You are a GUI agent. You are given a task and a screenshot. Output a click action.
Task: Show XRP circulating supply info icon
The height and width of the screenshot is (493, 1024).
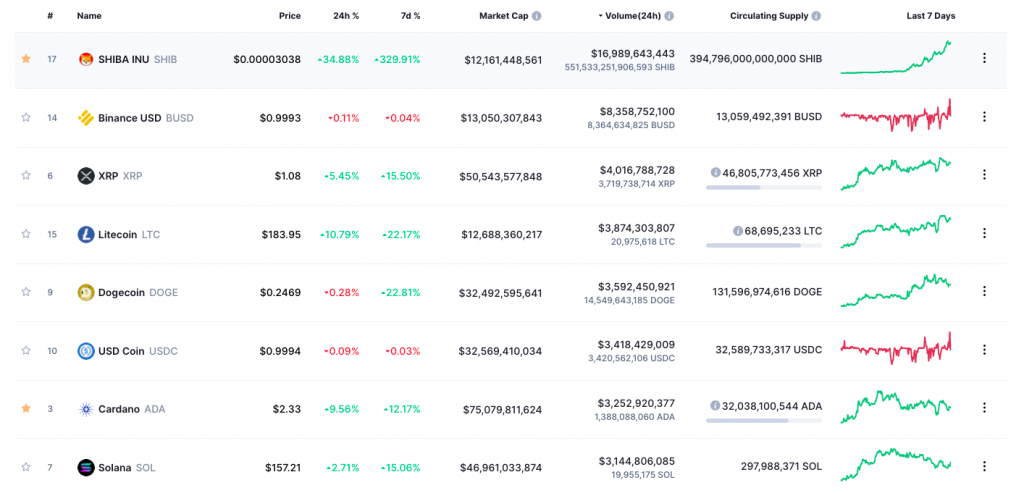click(716, 173)
